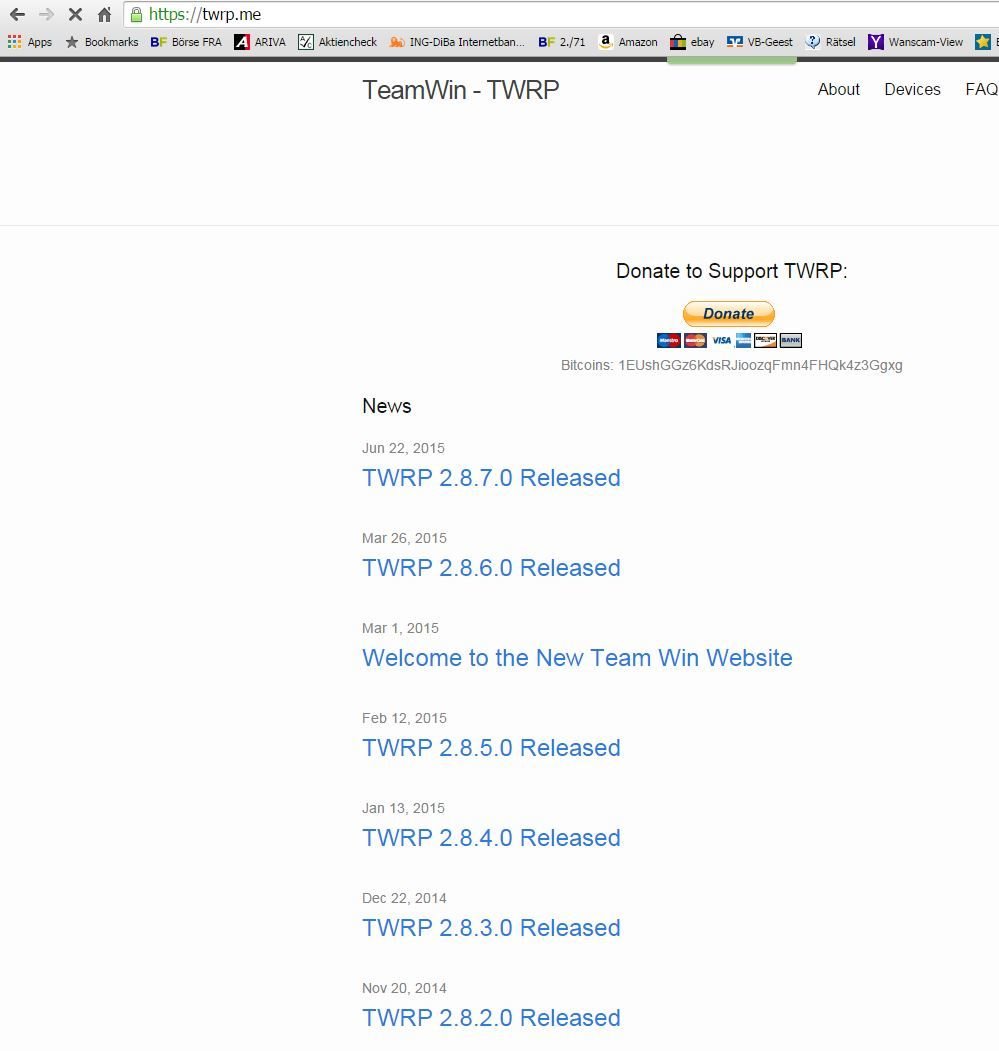Click the Nov 20, 2014 date text
The width and height of the screenshot is (999, 1051).
(x=404, y=988)
